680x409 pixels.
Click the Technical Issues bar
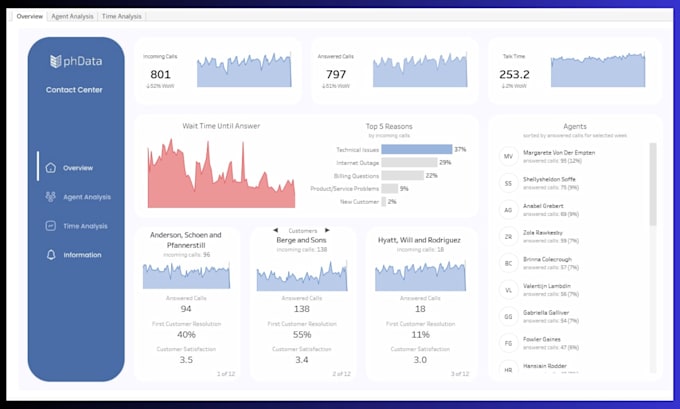coord(417,149)
